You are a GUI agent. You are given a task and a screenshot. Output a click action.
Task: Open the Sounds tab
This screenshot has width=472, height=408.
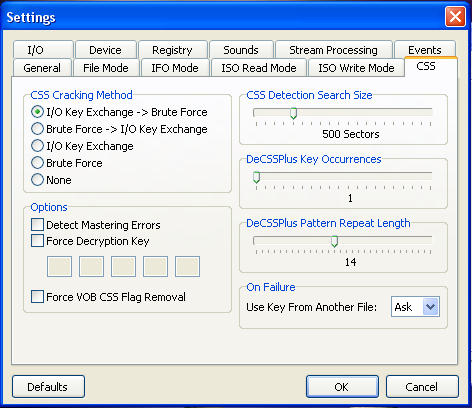coord(241,50)
